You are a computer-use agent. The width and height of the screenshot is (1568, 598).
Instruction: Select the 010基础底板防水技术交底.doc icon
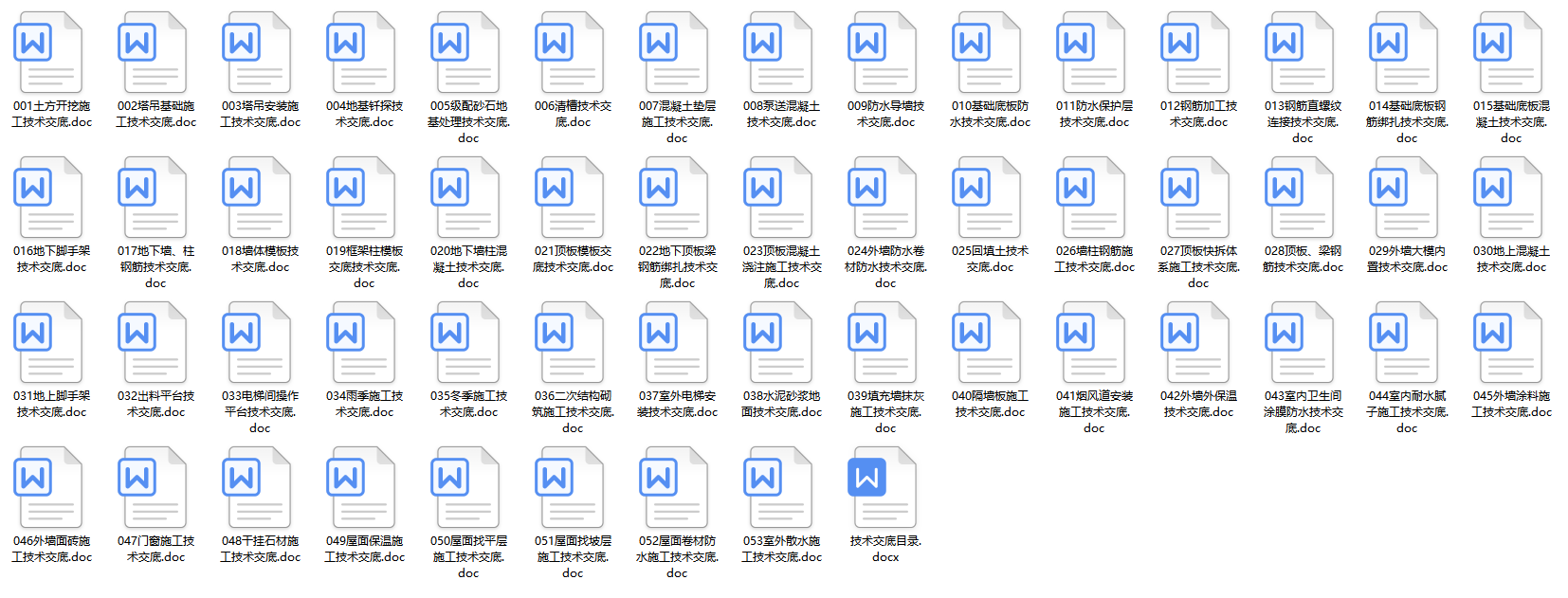pos(986,52)
